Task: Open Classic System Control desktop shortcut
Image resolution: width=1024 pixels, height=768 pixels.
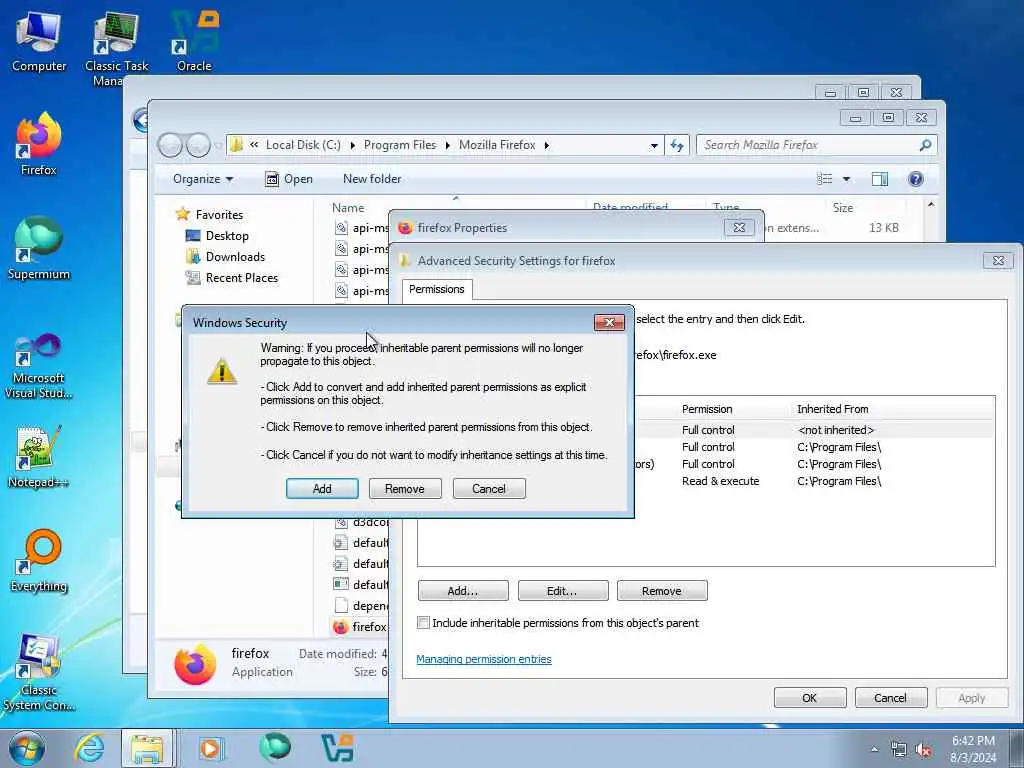Action: click(39, 673)
